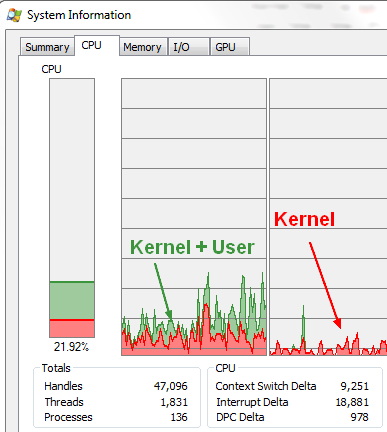Viewport: 387px width, 432px height.
Task: Switch to the I/O tab
Action: [189, 47]
